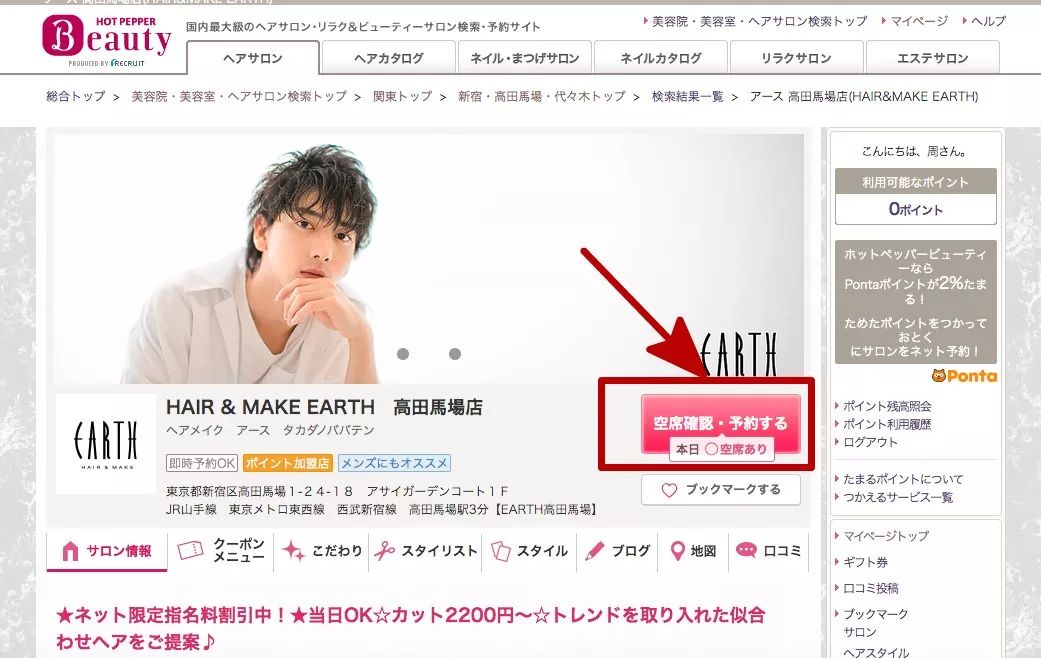Click the Hot Pepper Beauty logo
Viewport: 1041px width, 658px height.
[x=106, y=41]
